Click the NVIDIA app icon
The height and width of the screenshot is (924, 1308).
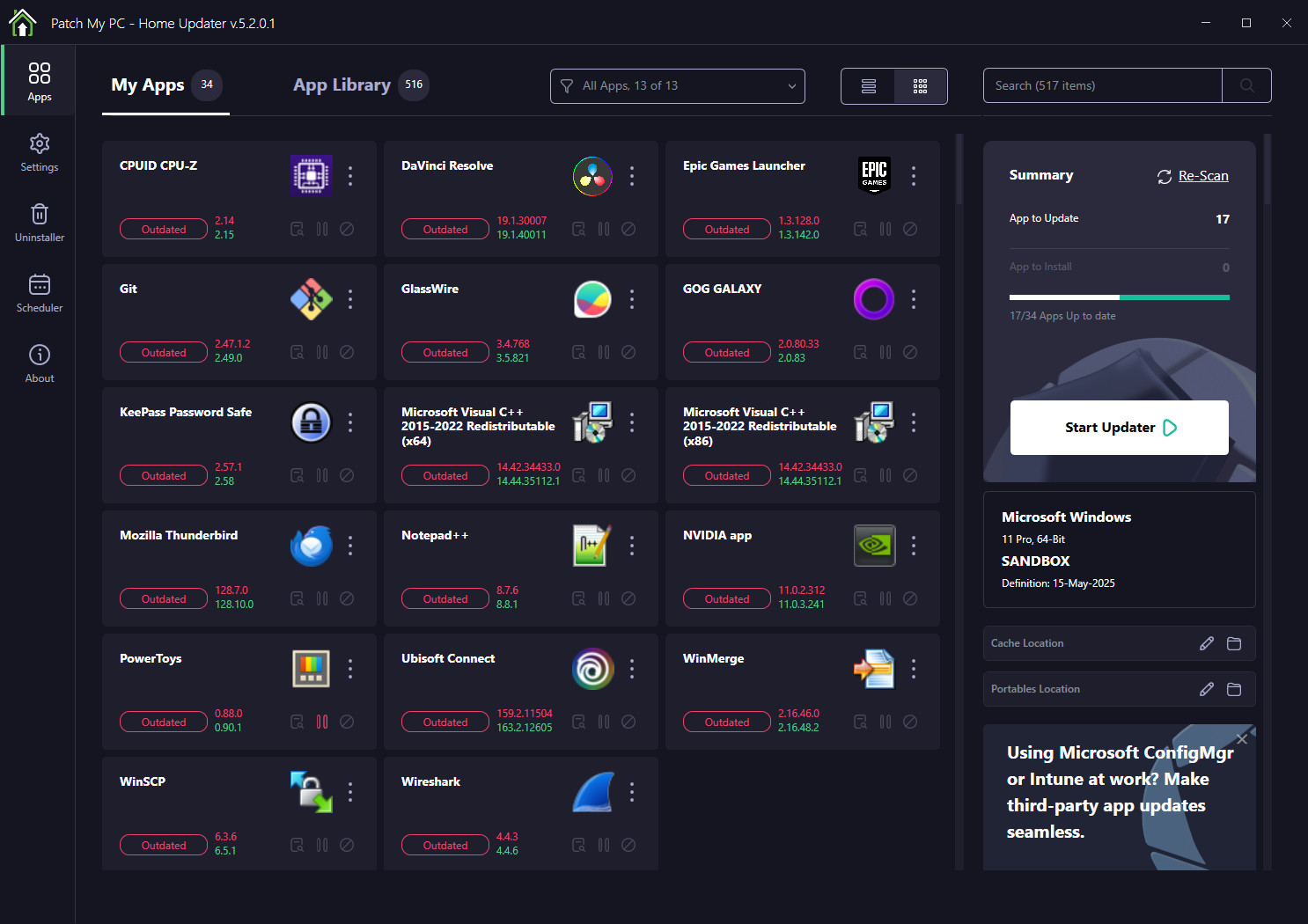874,546
